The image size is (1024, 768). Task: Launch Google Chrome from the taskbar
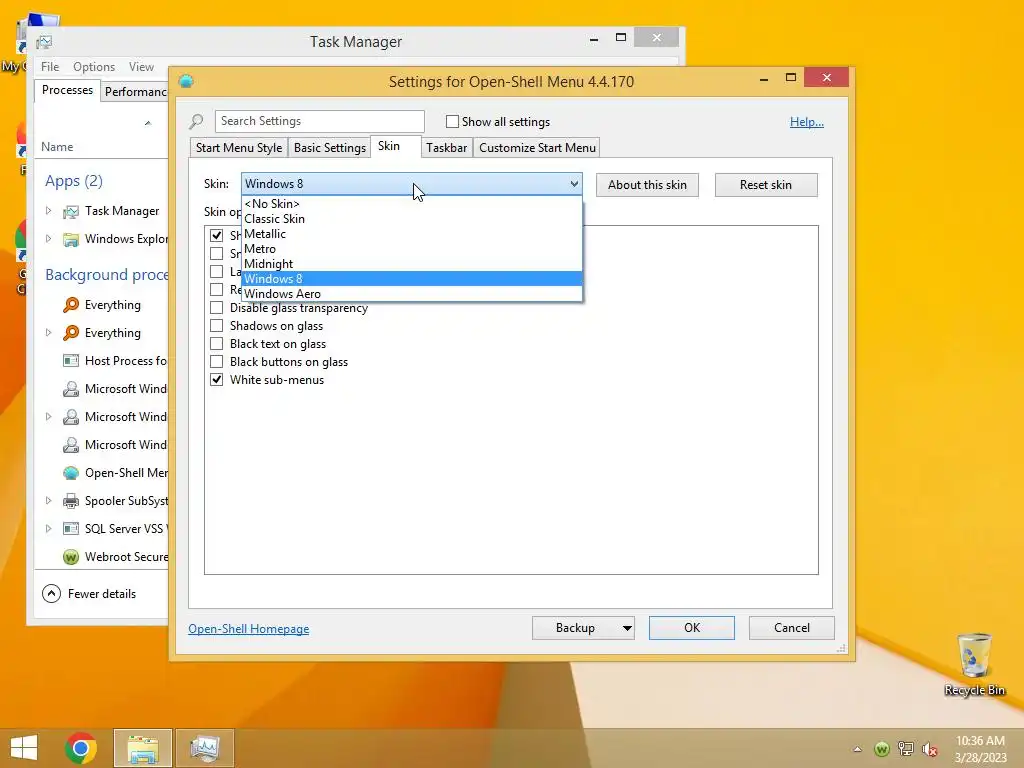tap(81, 748)
